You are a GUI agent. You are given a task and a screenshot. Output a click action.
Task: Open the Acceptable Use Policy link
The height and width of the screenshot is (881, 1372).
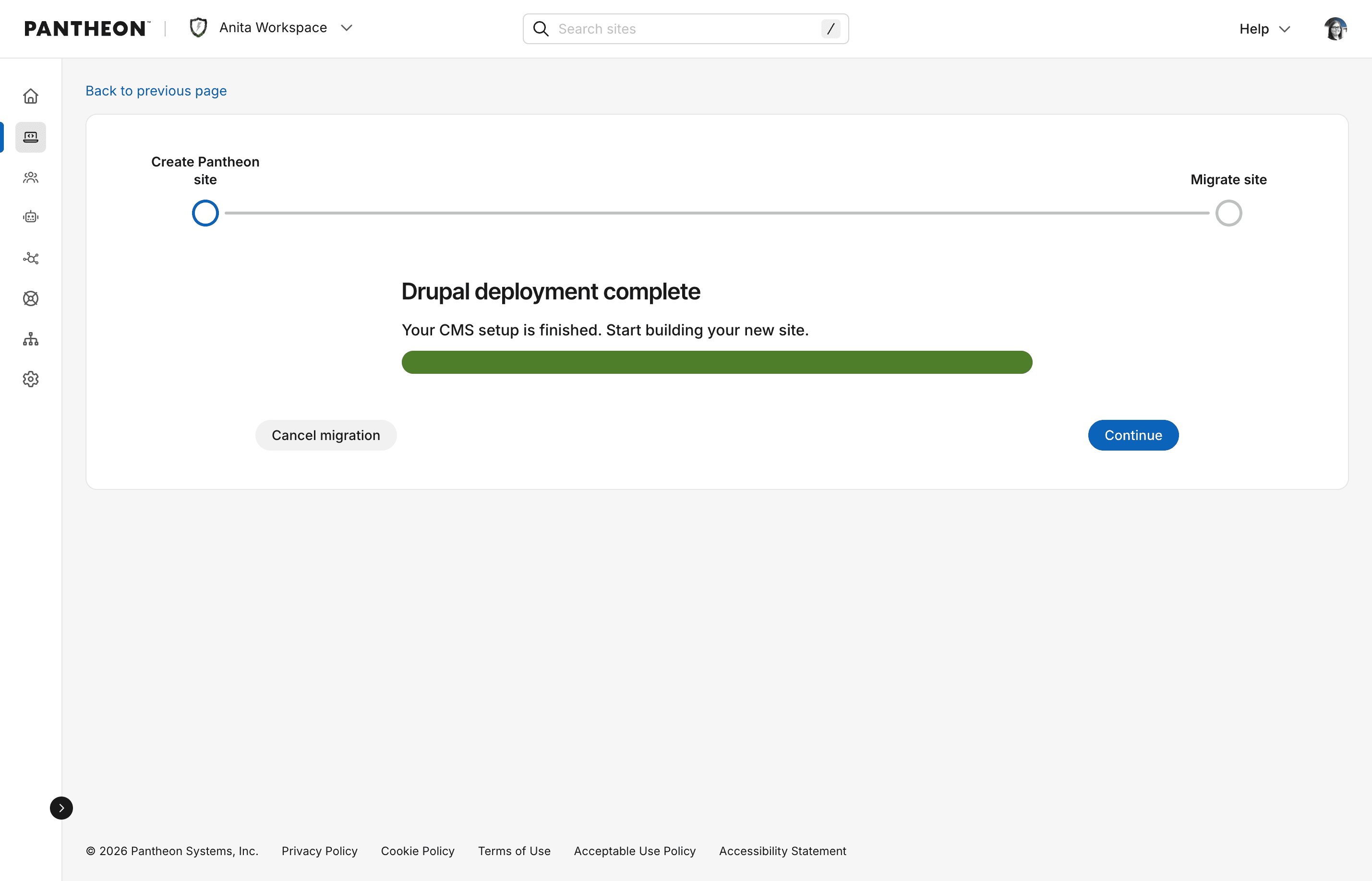(x=635, y=851)
